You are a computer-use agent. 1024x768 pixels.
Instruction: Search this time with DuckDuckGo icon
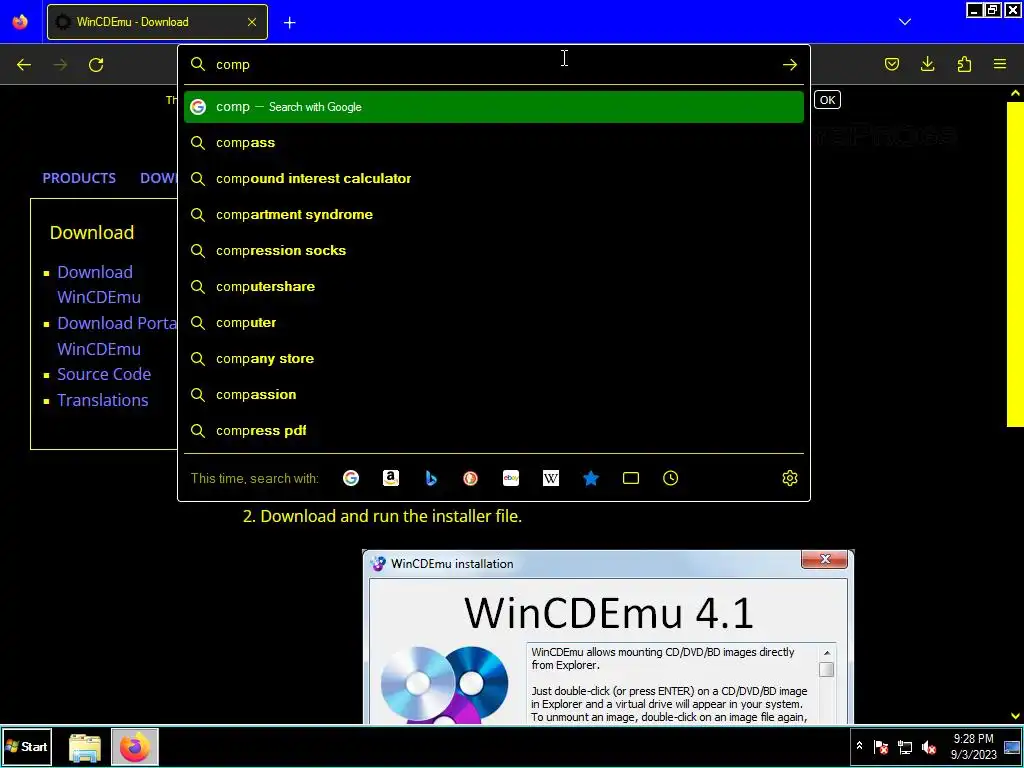(x=470, y=478)
